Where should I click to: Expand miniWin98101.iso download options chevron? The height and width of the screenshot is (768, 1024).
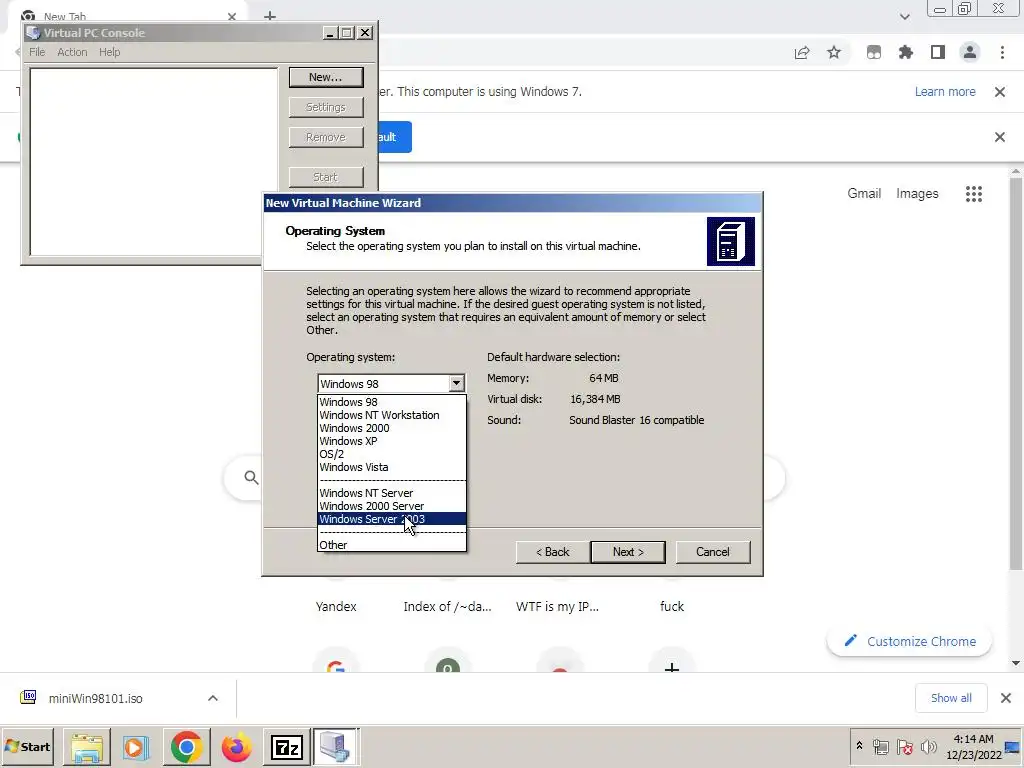(213, 699)
